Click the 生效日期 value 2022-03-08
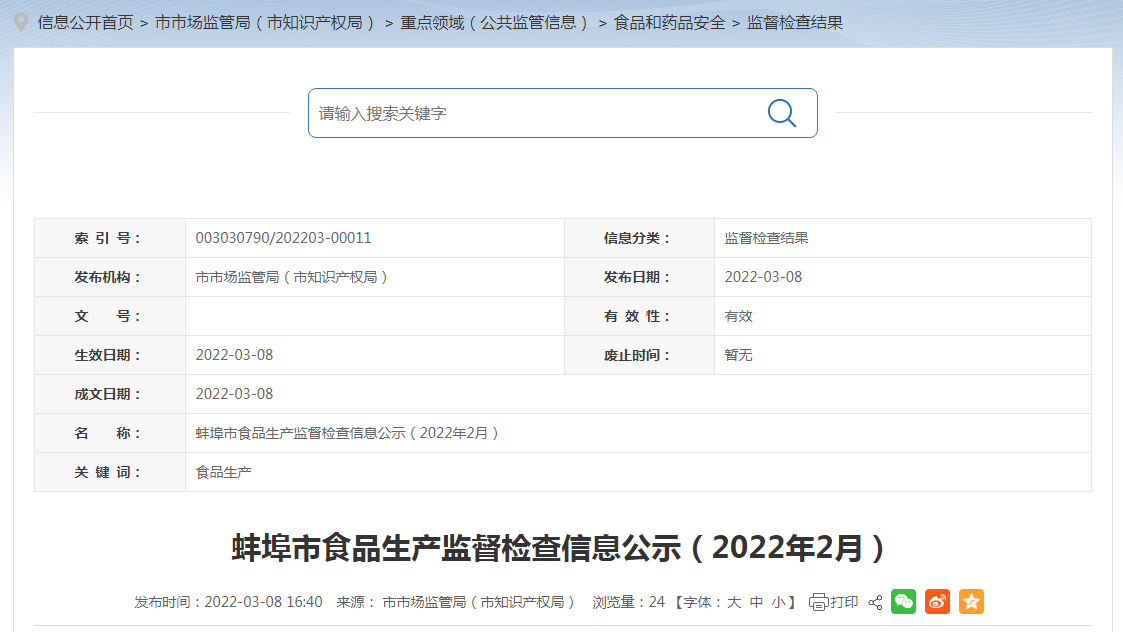 coord(234,355)
